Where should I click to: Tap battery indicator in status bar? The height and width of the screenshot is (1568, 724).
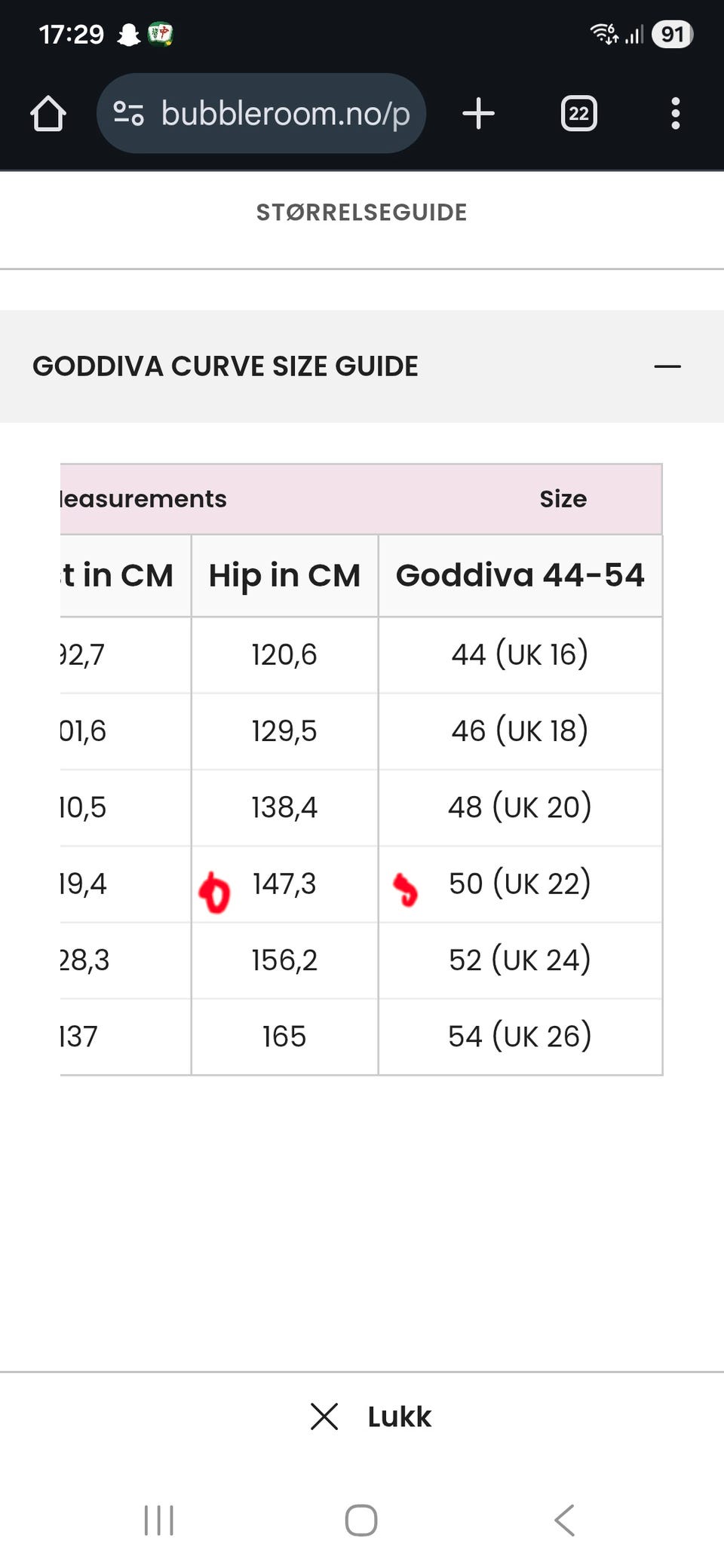(x=672, y=34)
